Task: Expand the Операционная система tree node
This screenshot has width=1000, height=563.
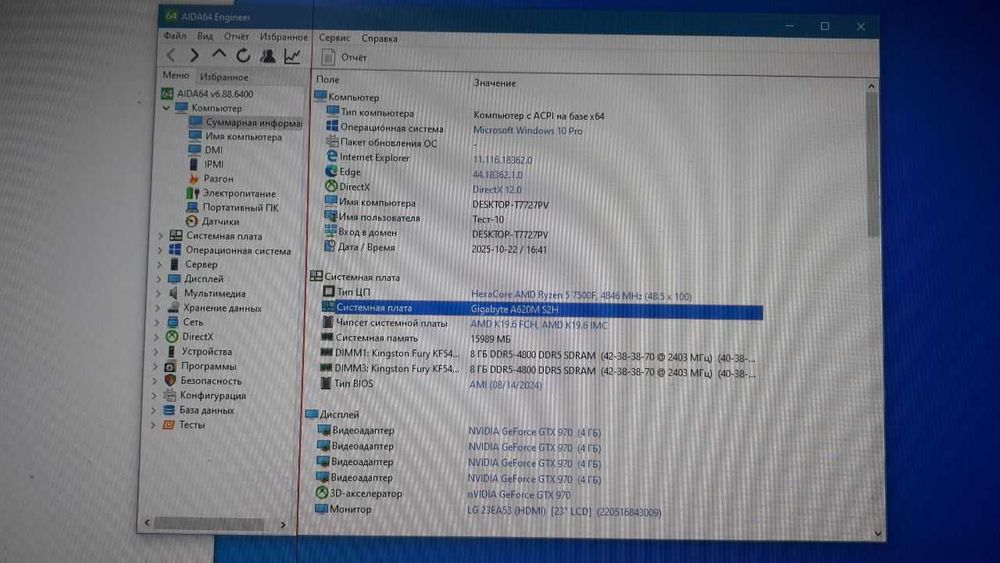Action: (159, 251)
